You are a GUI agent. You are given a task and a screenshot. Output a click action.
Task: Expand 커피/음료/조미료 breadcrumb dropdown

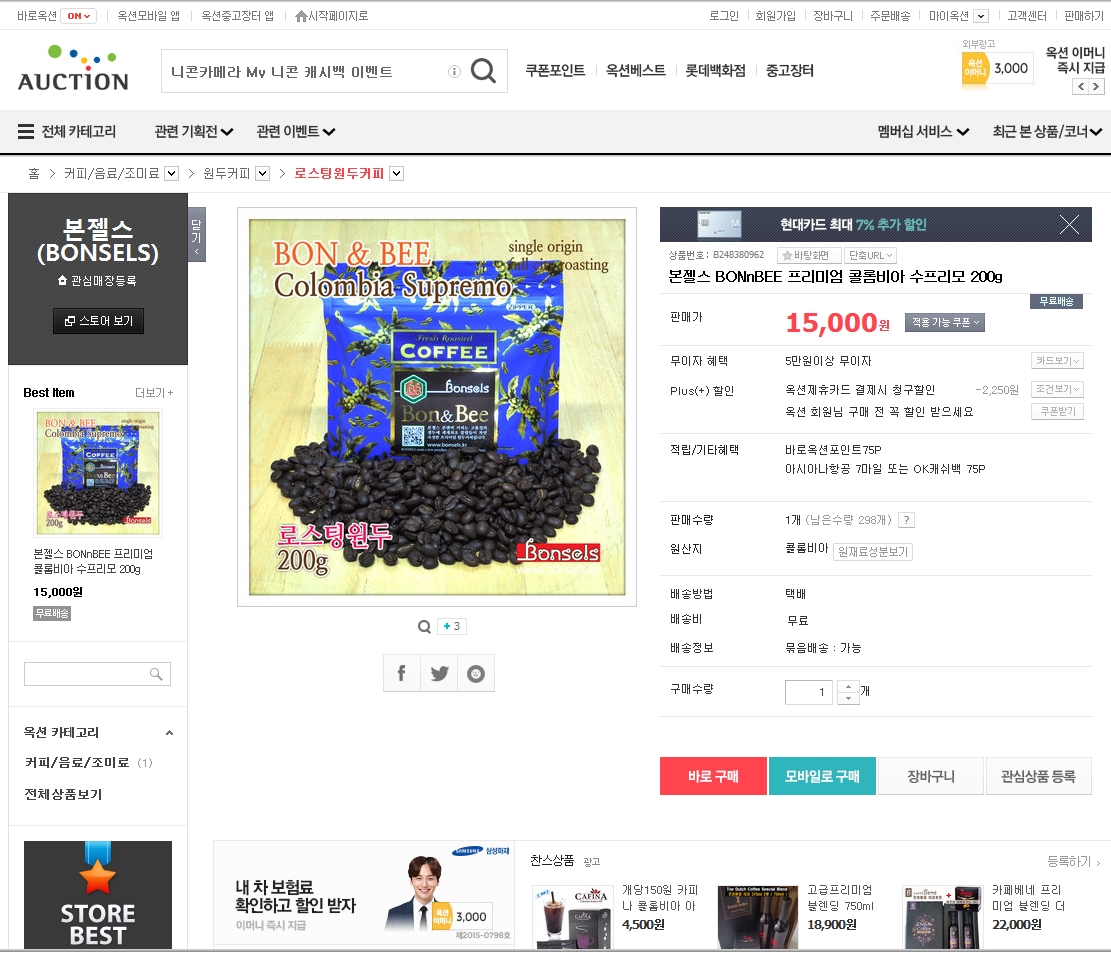[171, 174]
